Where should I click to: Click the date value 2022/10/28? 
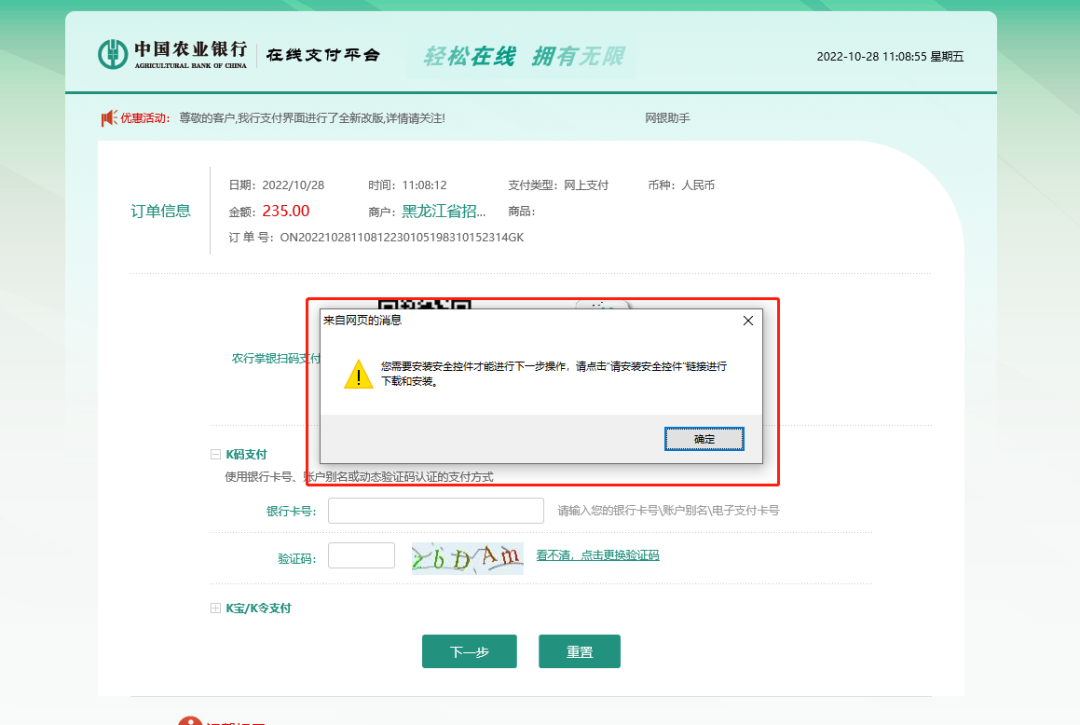tap(293, 185)
